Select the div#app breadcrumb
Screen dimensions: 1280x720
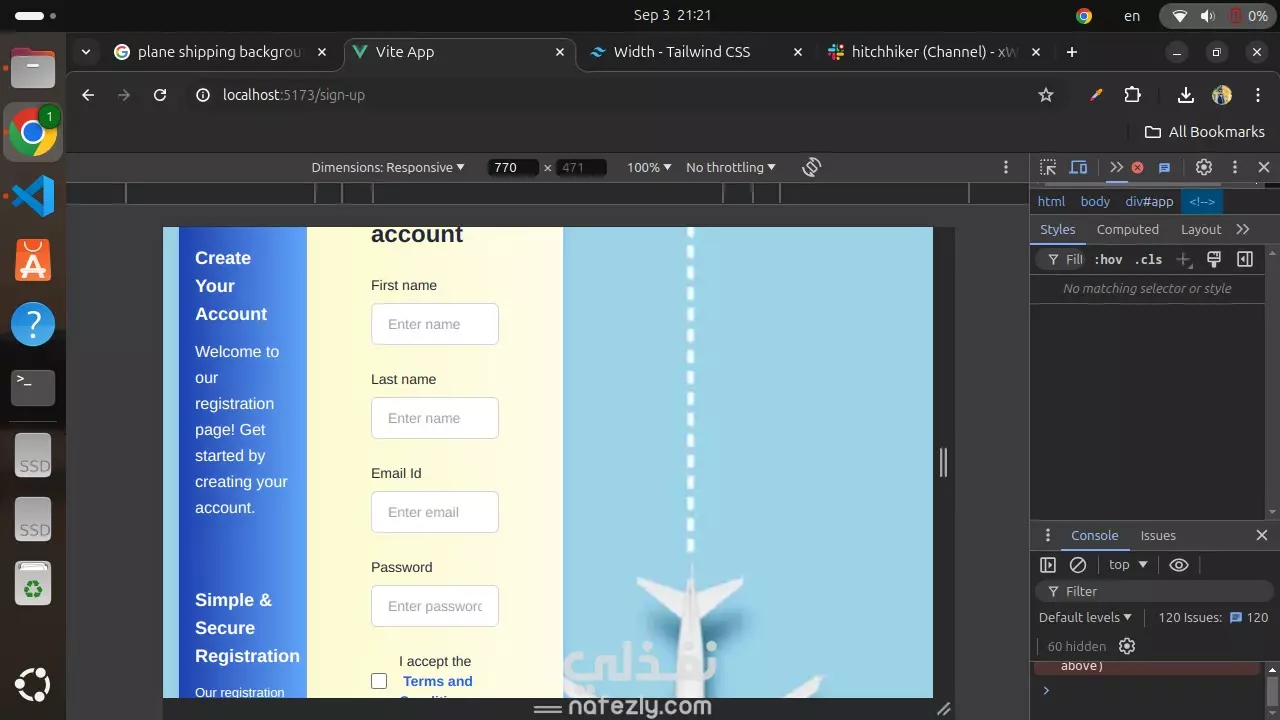click(1149, 201)
